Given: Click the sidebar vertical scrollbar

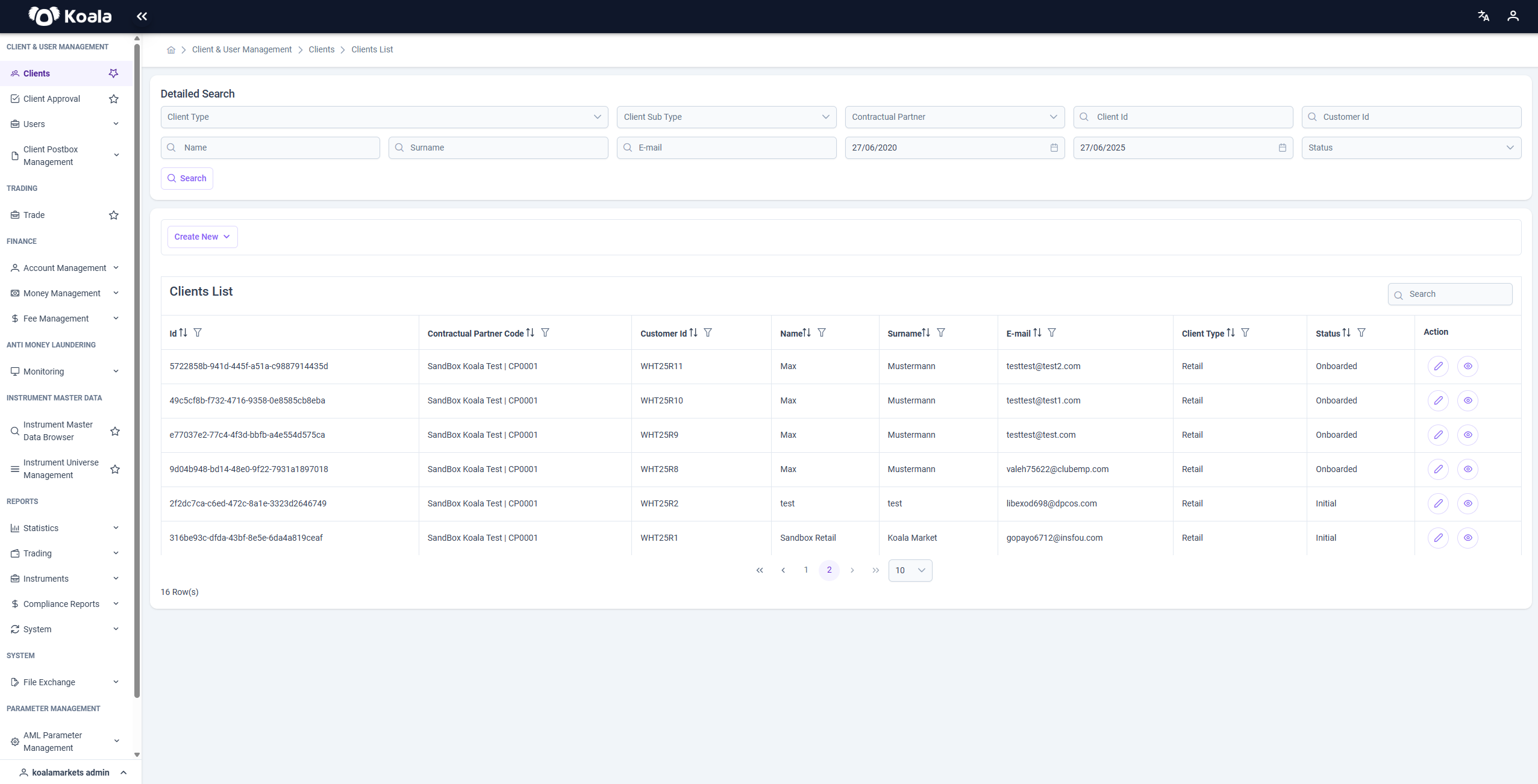Looking at the screenshot, I should point(137,370).
